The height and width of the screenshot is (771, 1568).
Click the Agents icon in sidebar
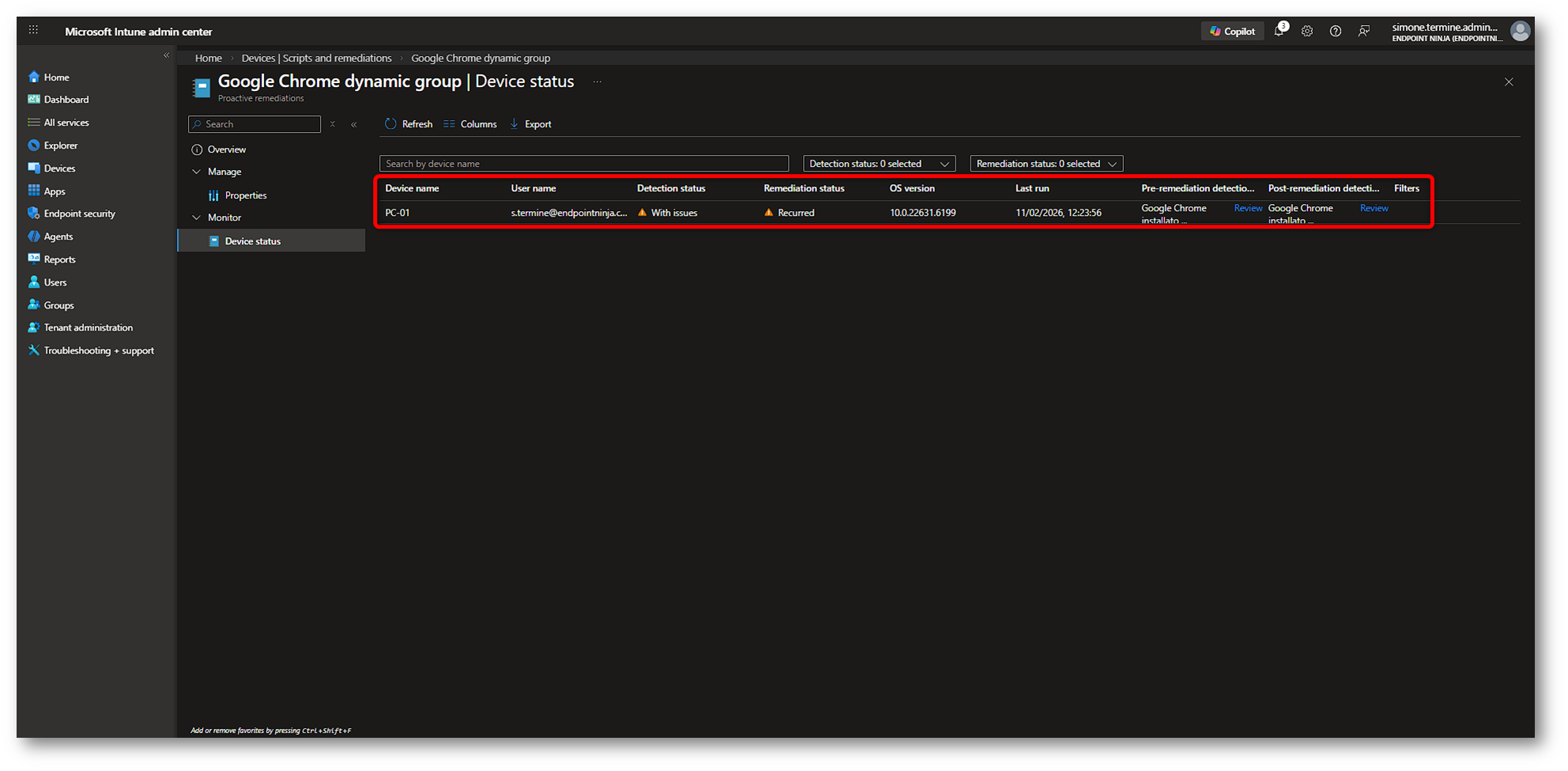(33, 236)
